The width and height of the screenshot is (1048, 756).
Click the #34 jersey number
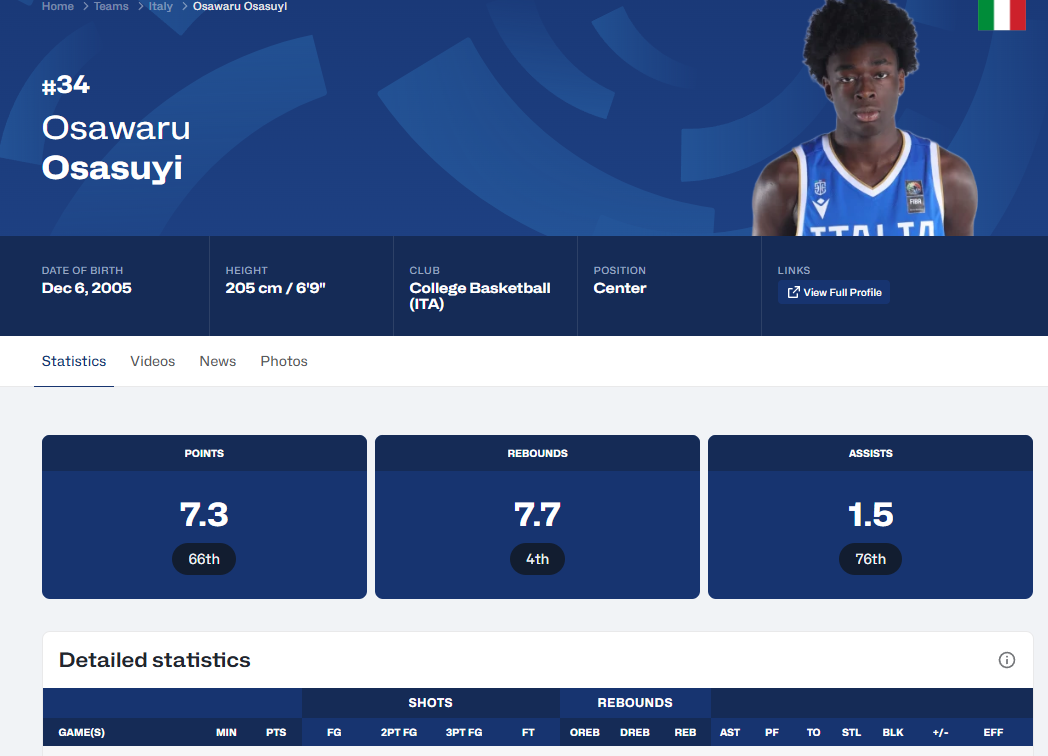pos(66,85)
